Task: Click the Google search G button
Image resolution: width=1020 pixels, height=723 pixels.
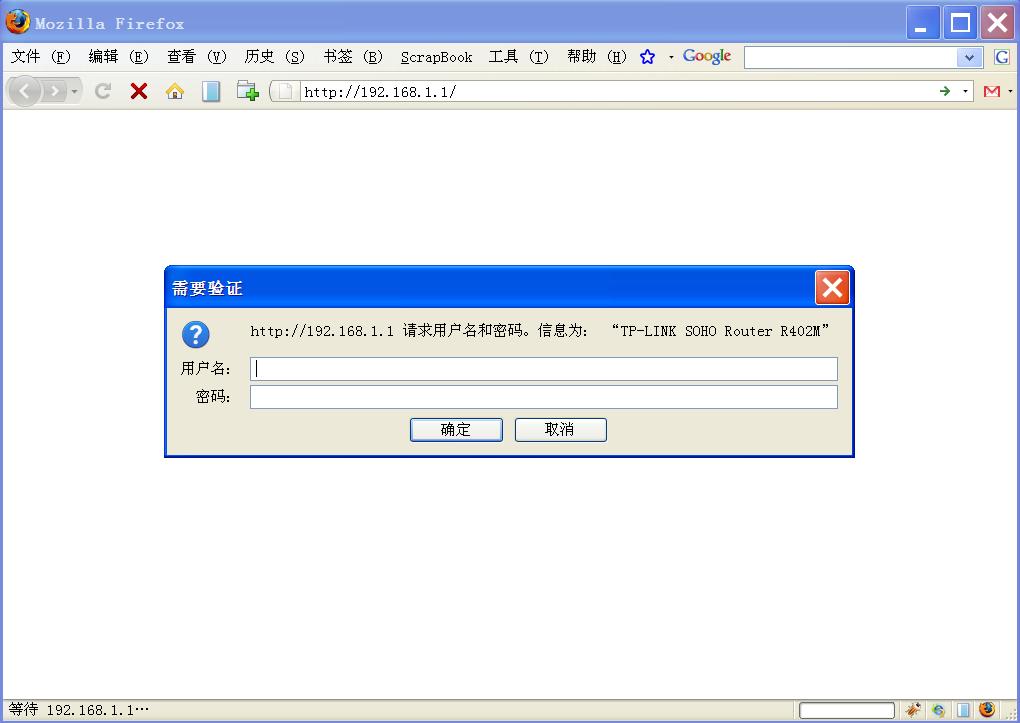Action: [x=1002, y=57]
